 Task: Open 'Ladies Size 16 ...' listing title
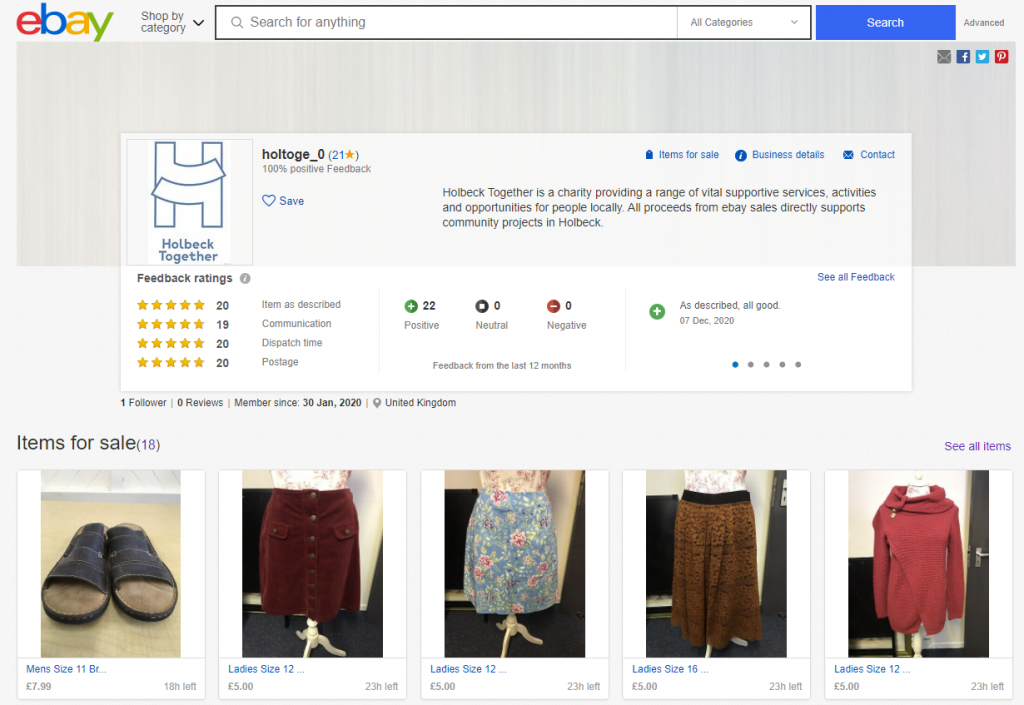[670, 669]
